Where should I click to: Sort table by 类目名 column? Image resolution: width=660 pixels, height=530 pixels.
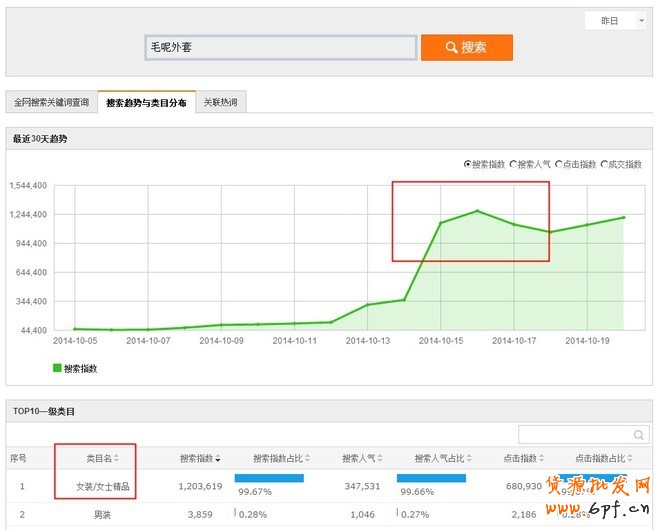pos(102,458)
